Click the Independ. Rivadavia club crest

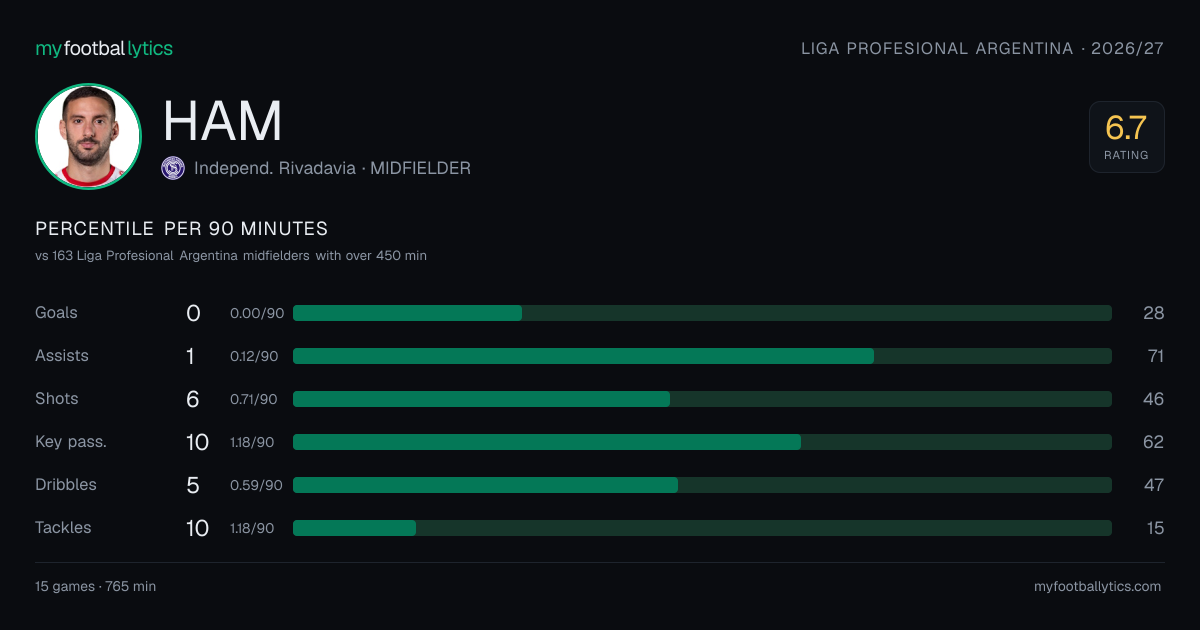173,168
